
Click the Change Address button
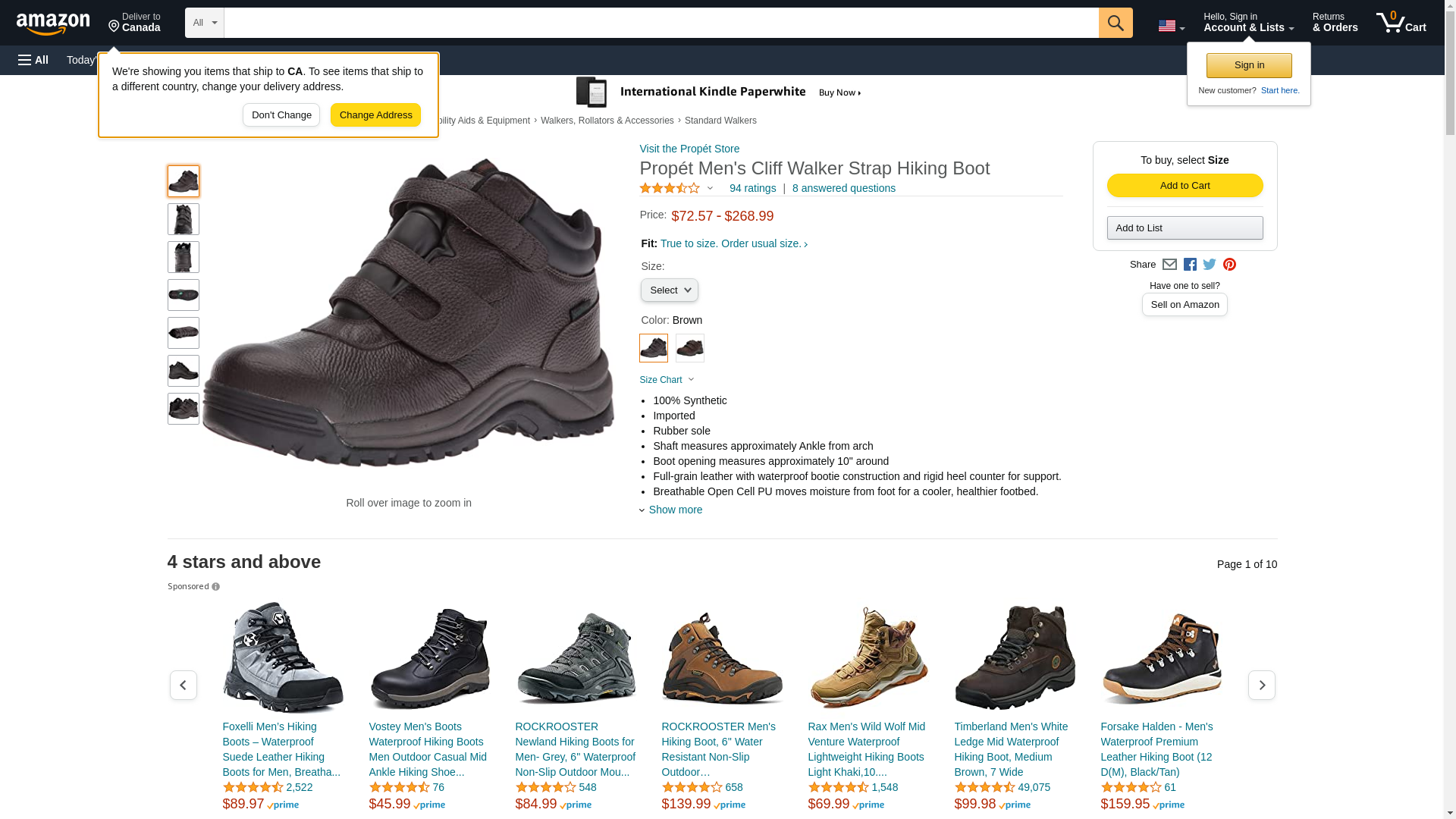click(x=375, y=115)
